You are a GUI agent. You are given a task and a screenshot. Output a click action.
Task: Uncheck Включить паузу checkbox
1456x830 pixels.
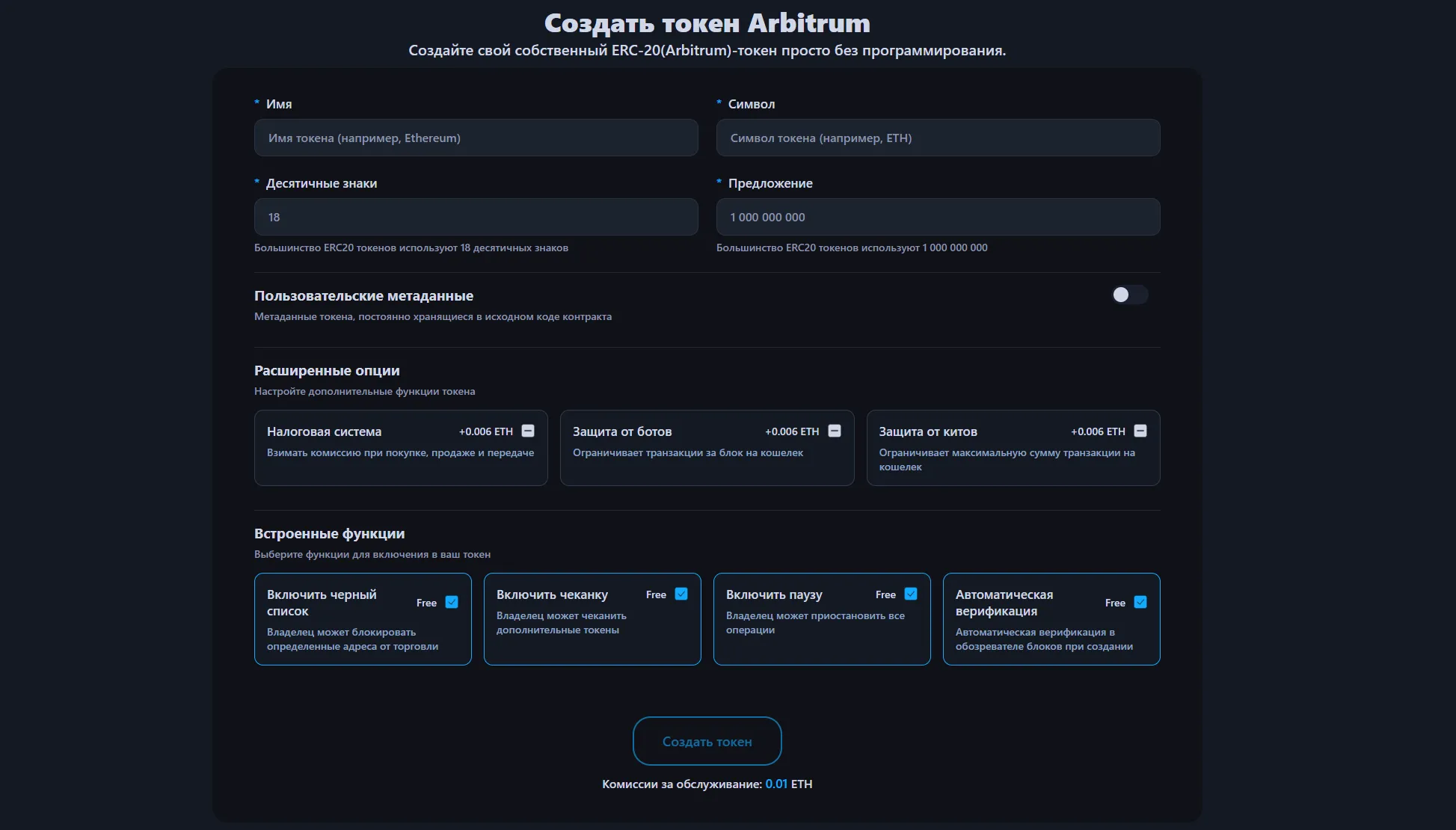tap(911, 594)
